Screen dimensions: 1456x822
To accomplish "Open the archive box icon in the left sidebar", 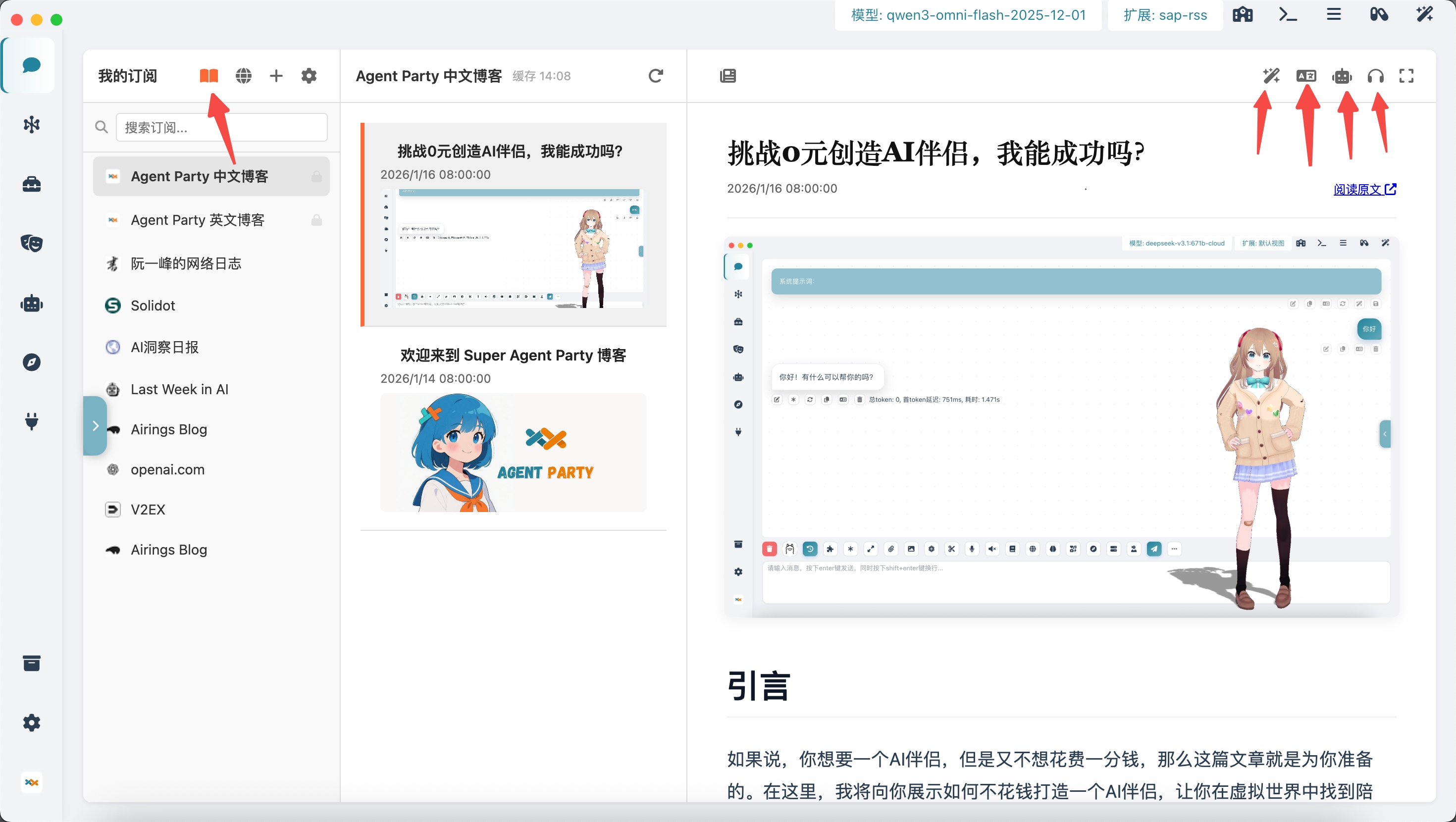I will [32, 663].
